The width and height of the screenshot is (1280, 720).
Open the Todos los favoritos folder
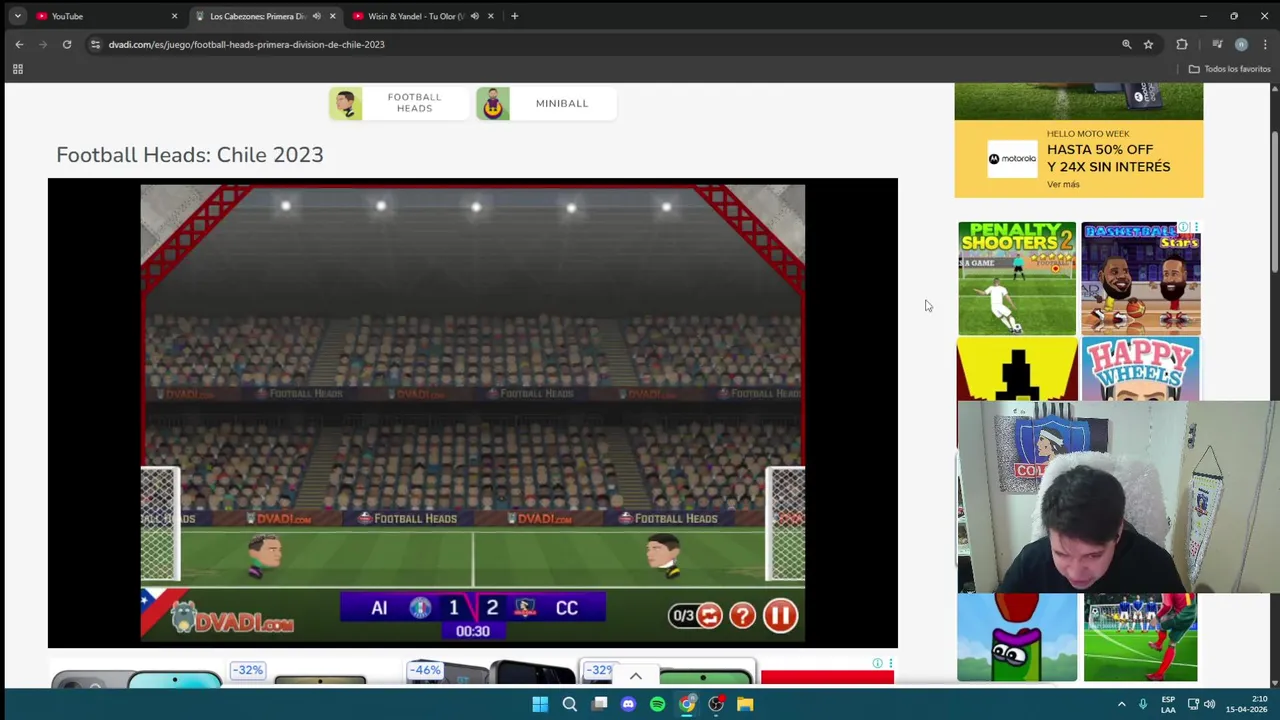coord(1229,69)
